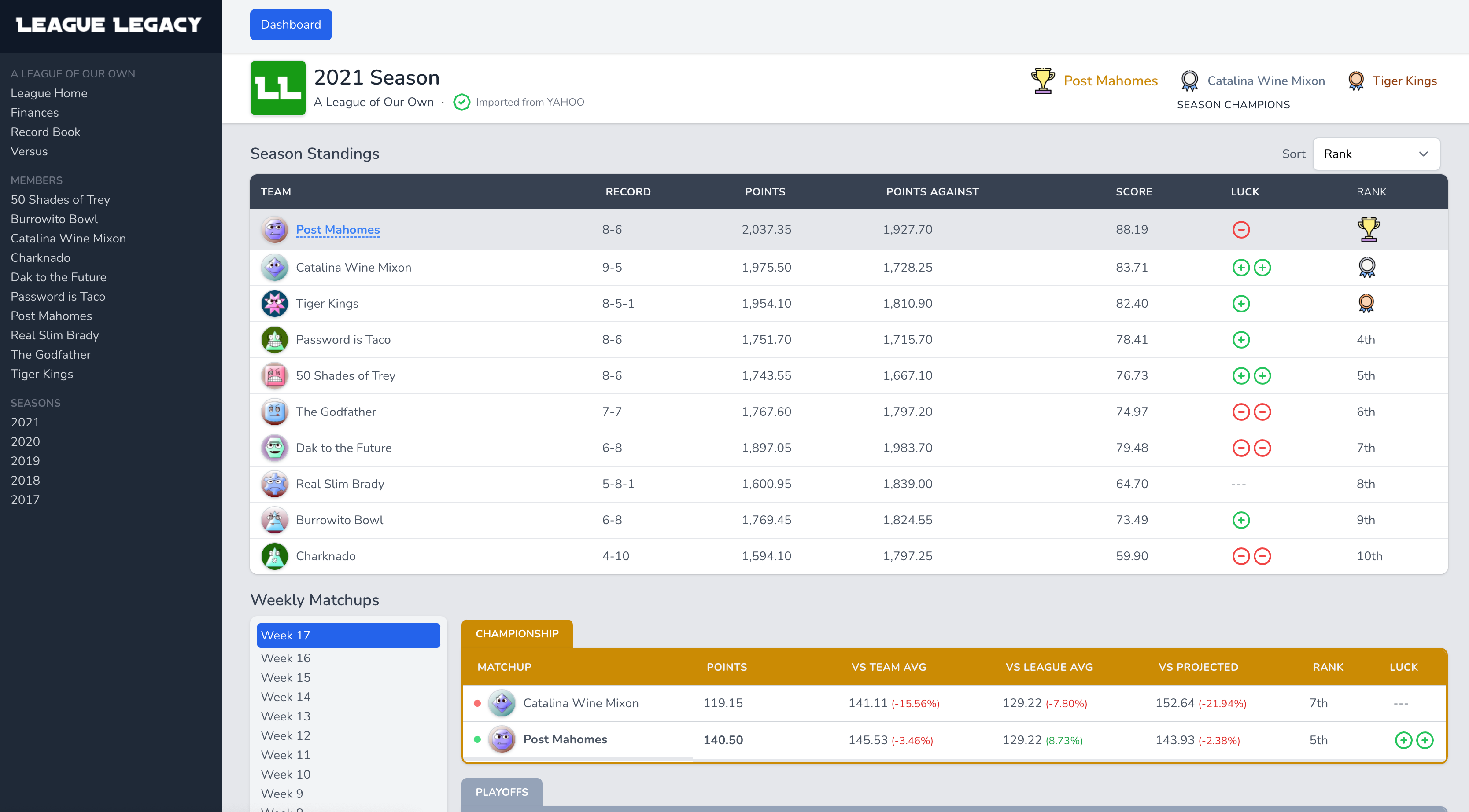Image resolution: width=1469 pixels, height=812 pixels.
Task: Open Record Book in sidebar
Action: tap(46, 132)
